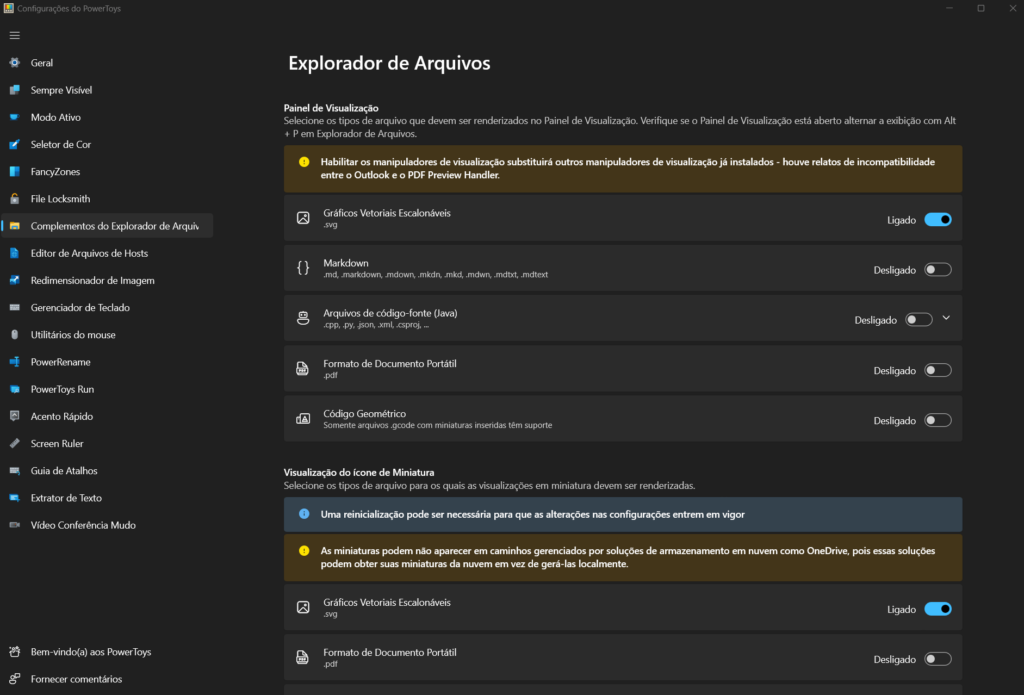The image size is (1024, 695).
Task: Select the Seletor de Cor icon
Action: [14, 145]
